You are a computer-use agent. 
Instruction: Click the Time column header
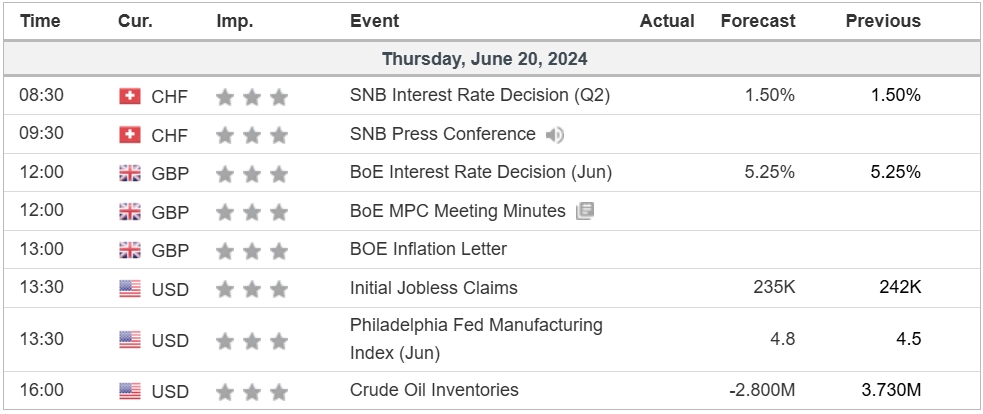(x=40, y=21)
